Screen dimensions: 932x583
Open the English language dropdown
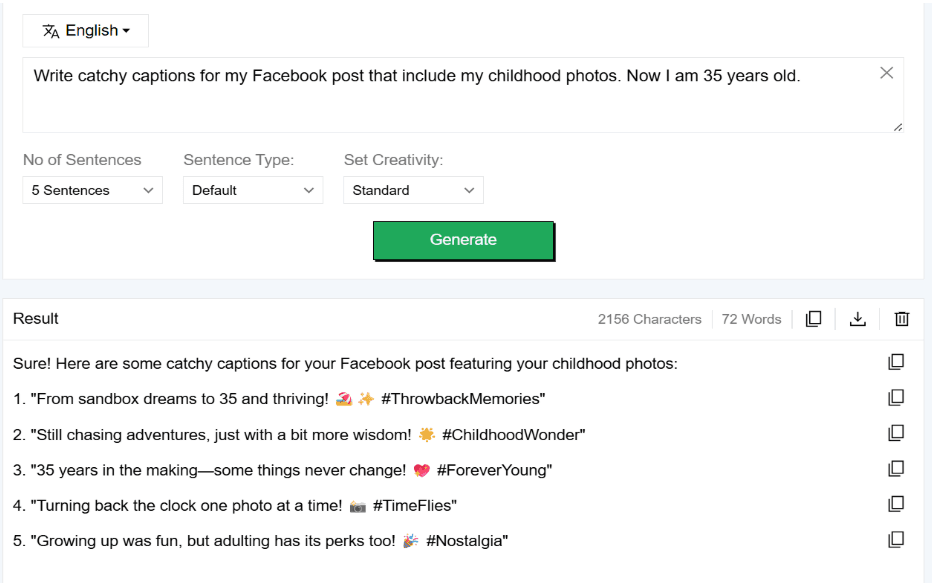[x=86, y=31]
